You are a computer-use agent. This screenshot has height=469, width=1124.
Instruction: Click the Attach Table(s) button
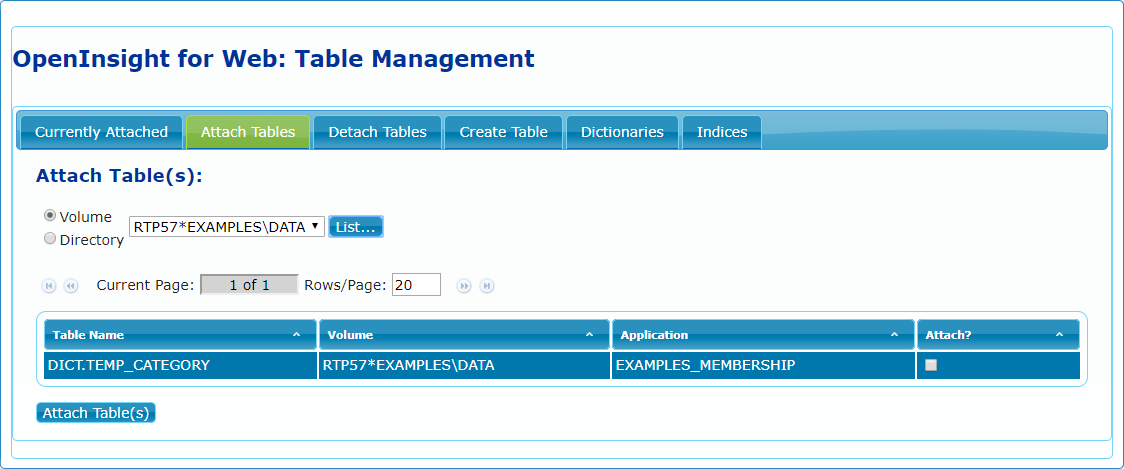96,413
